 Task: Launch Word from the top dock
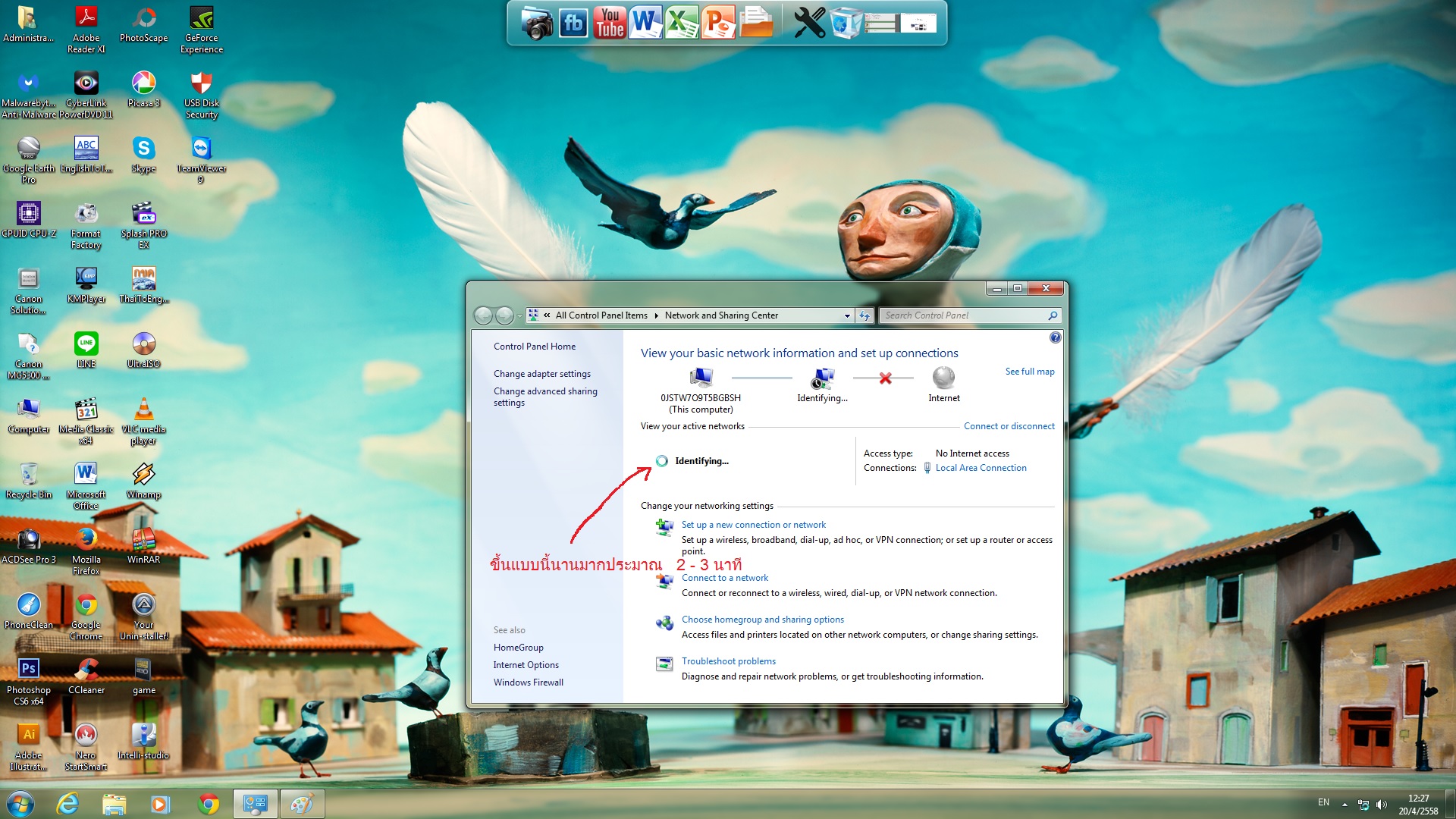pos(645,23)
